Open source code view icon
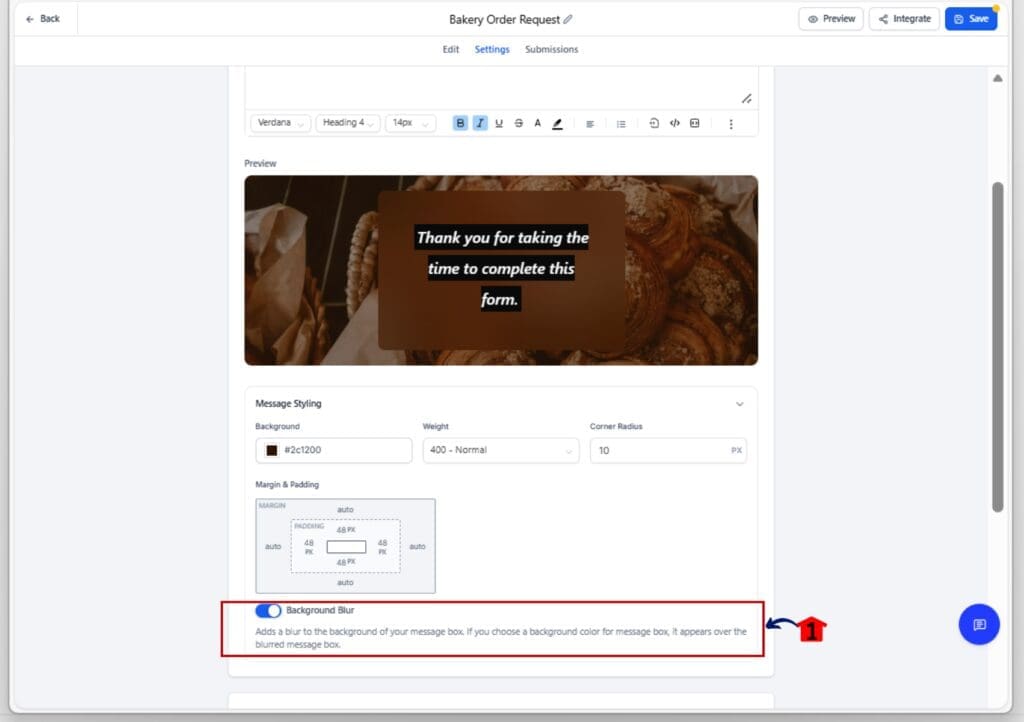The height and width of the screenshot is (722, 1024). [x=674, y=123]
